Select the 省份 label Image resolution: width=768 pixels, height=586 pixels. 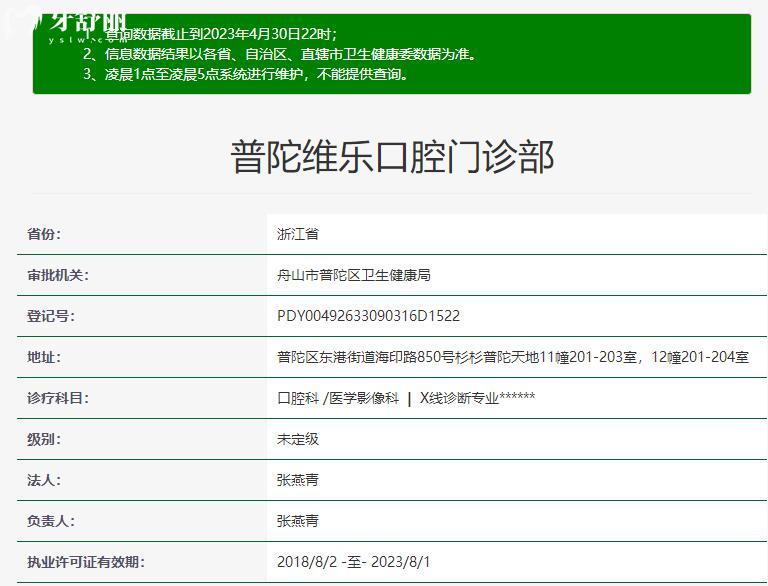44,234
